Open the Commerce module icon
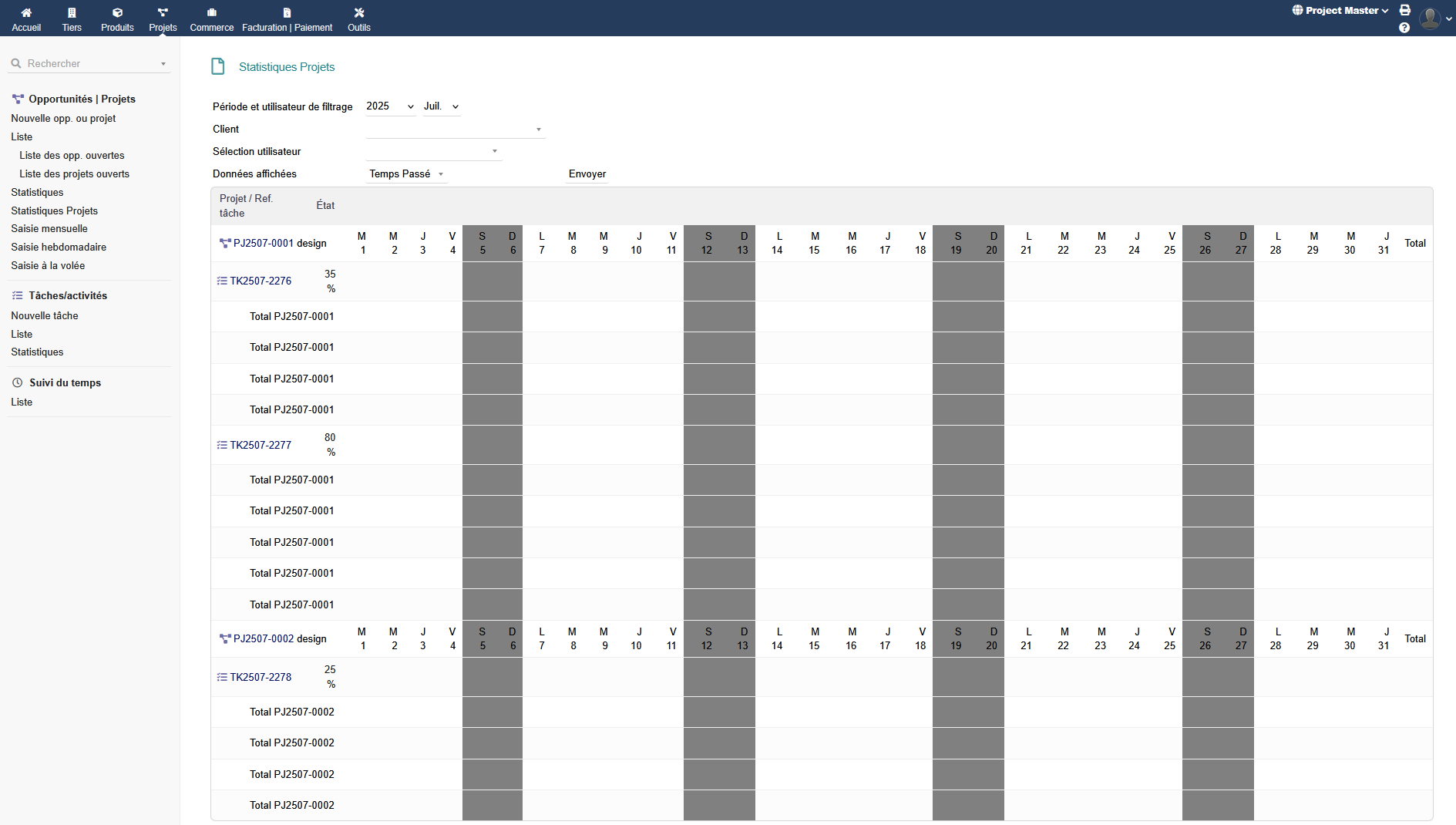 click(x=211, y=13)
